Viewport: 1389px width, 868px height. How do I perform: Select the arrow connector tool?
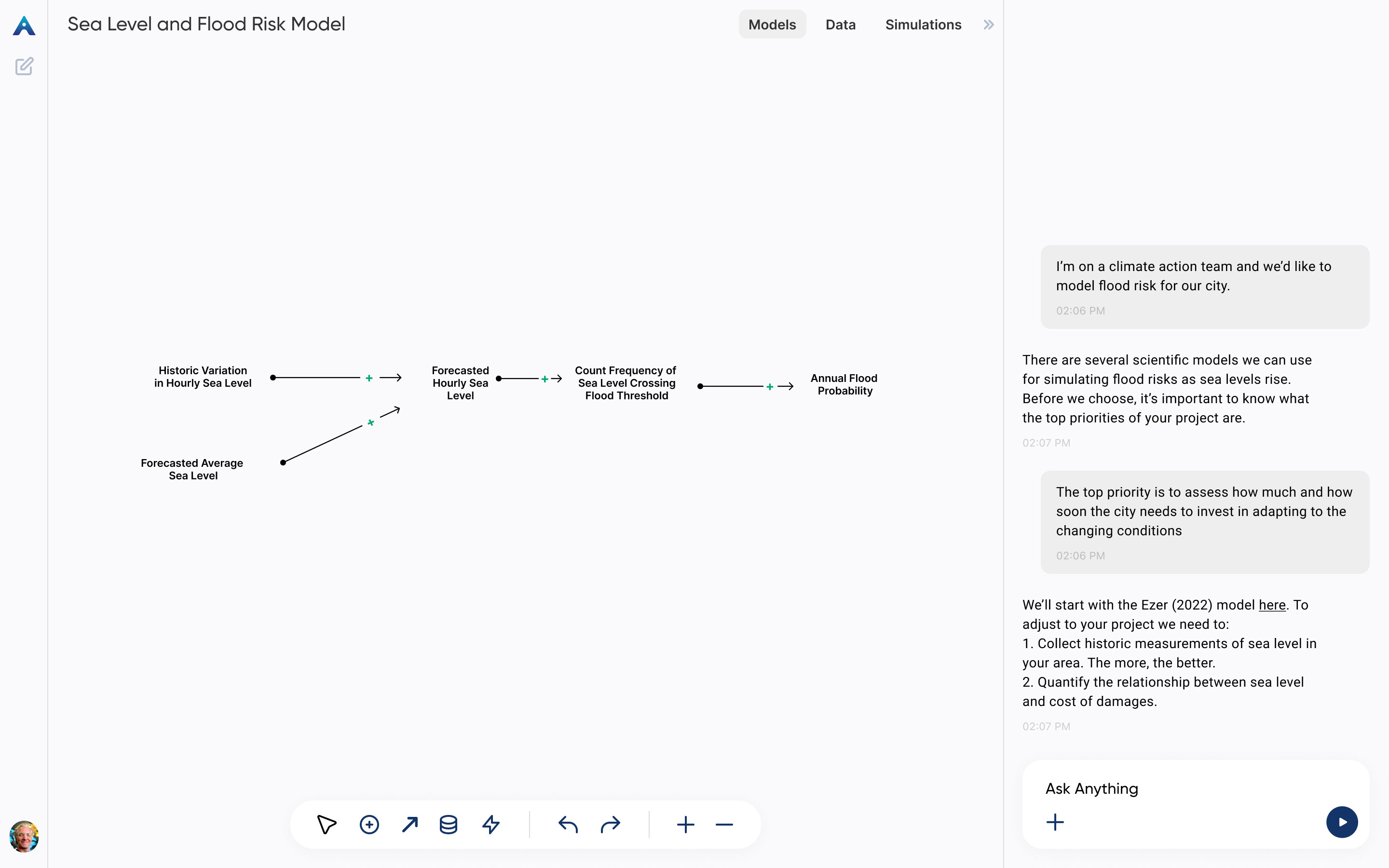[410, 825]
